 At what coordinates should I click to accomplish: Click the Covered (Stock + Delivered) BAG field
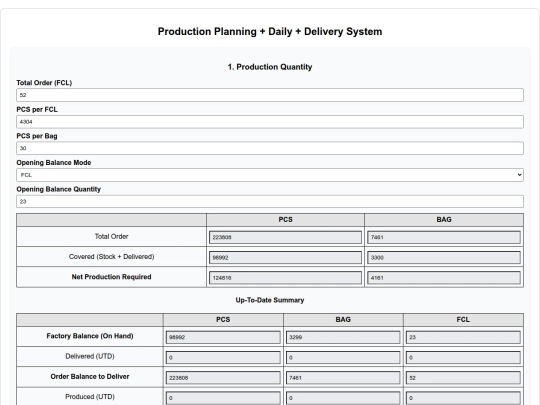click(x=444, y=258)
